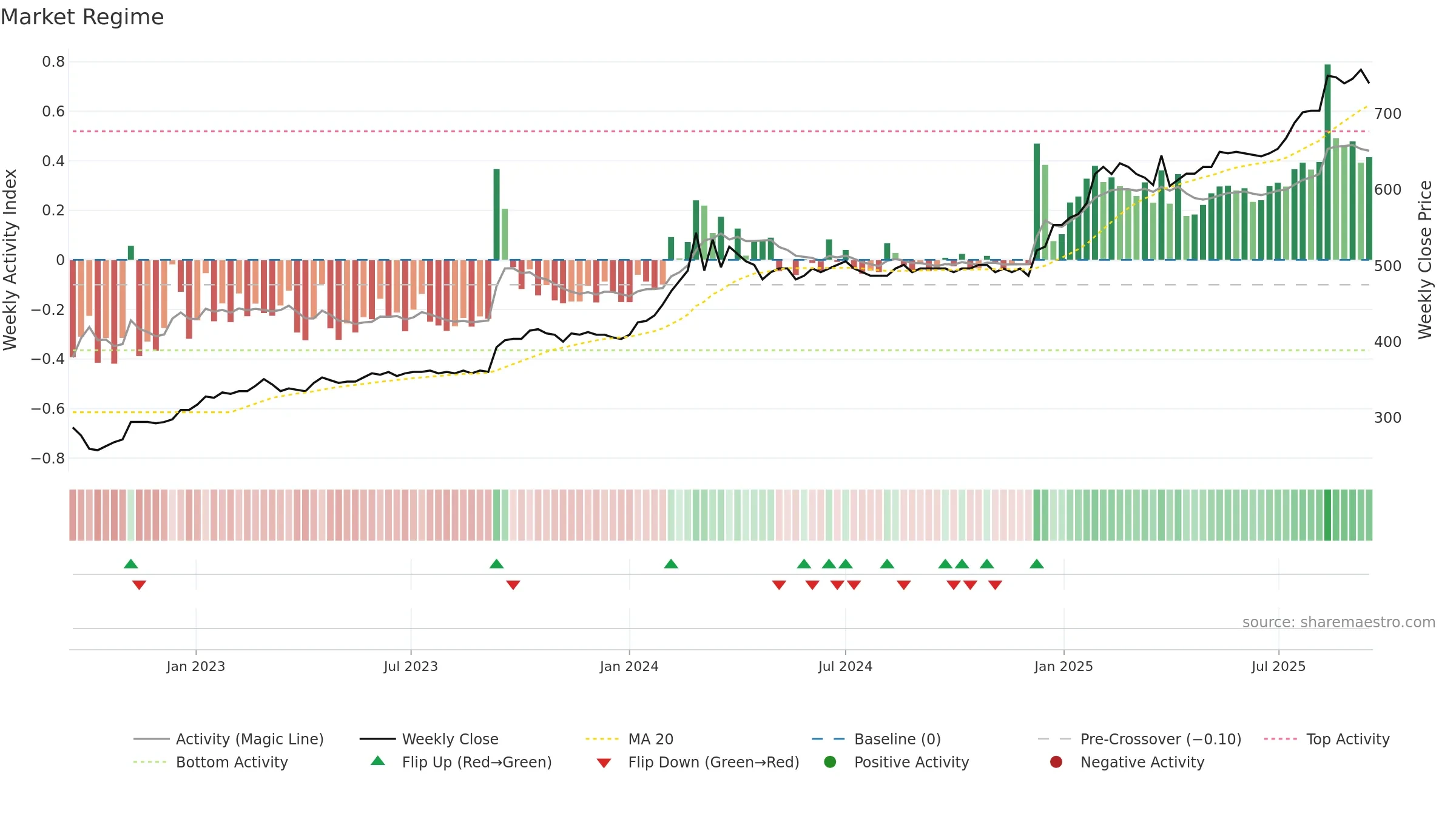The width and height of the screenshot is (1456, 819).
Task: Toggle Flip Up (Red→Green) legend entry
Action: point(461,762)
